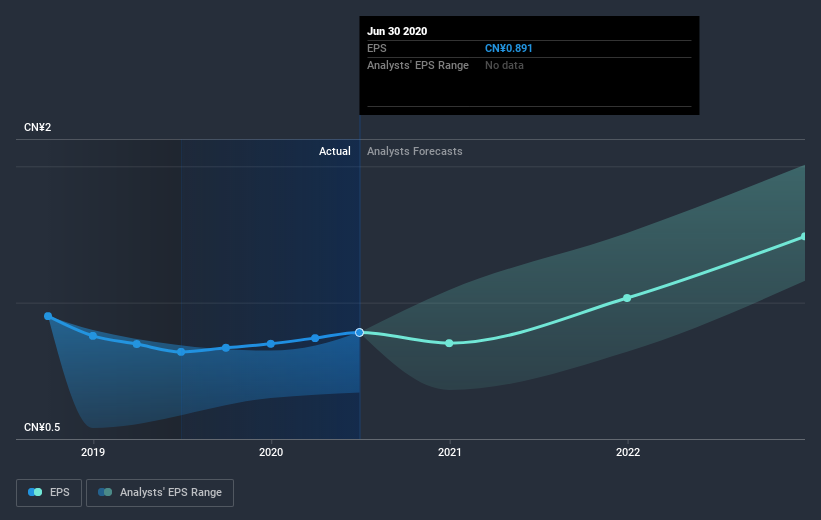
Task: Select the 2022 forecast EPS data point
Action: pos(627,298)
